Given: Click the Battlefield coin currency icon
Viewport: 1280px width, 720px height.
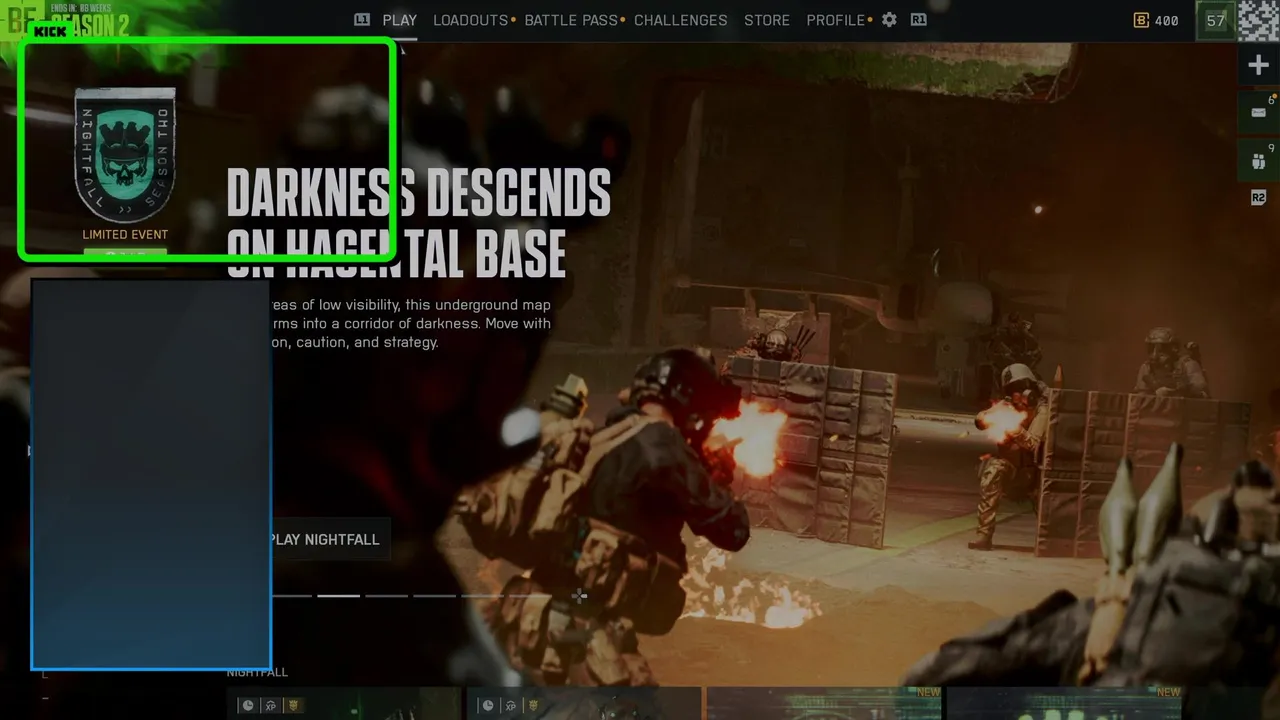Looking at the screenshot, I should (x=1141, y=20).
